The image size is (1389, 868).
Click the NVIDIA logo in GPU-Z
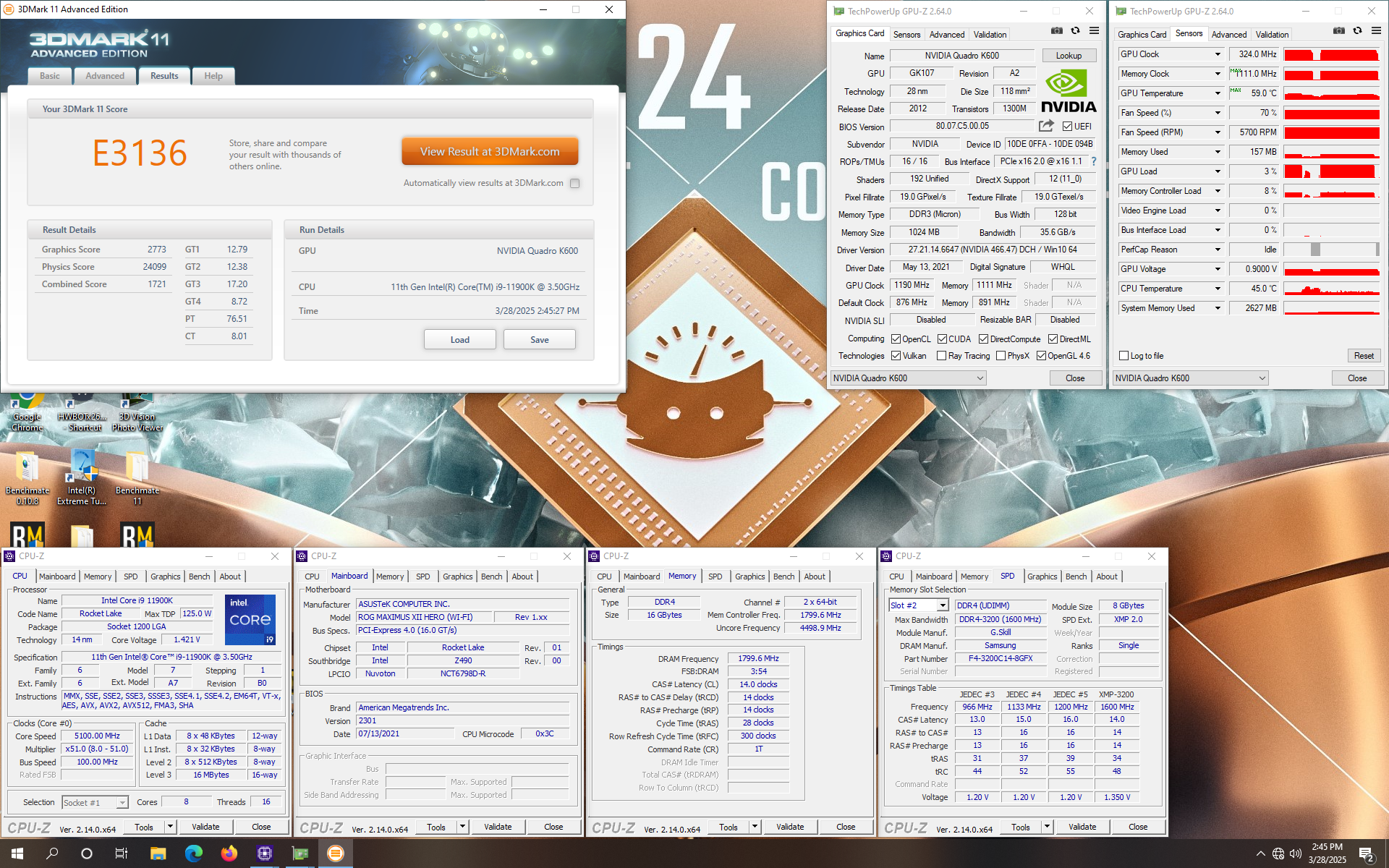tap(1069, 91)
